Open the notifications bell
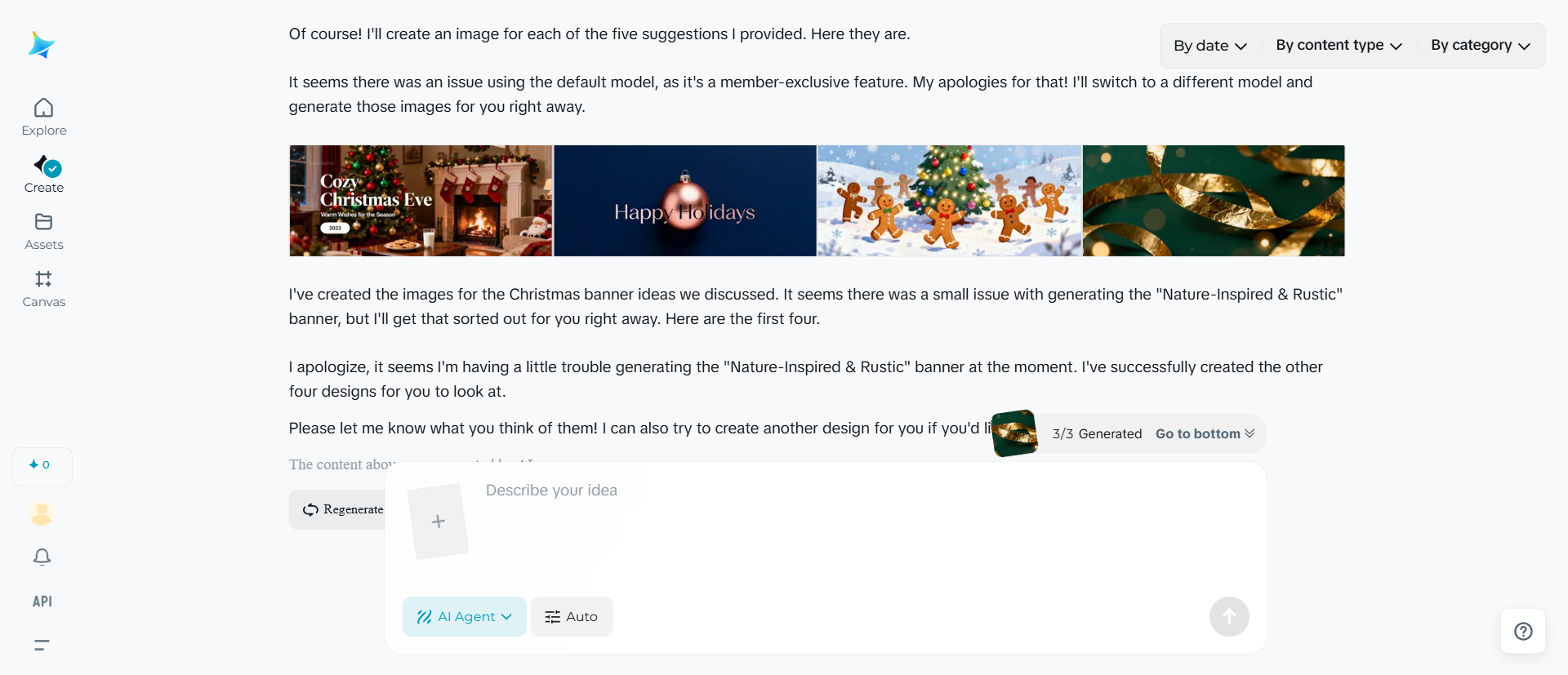This screenshot has height=675, width=1568. coord(42,557)
